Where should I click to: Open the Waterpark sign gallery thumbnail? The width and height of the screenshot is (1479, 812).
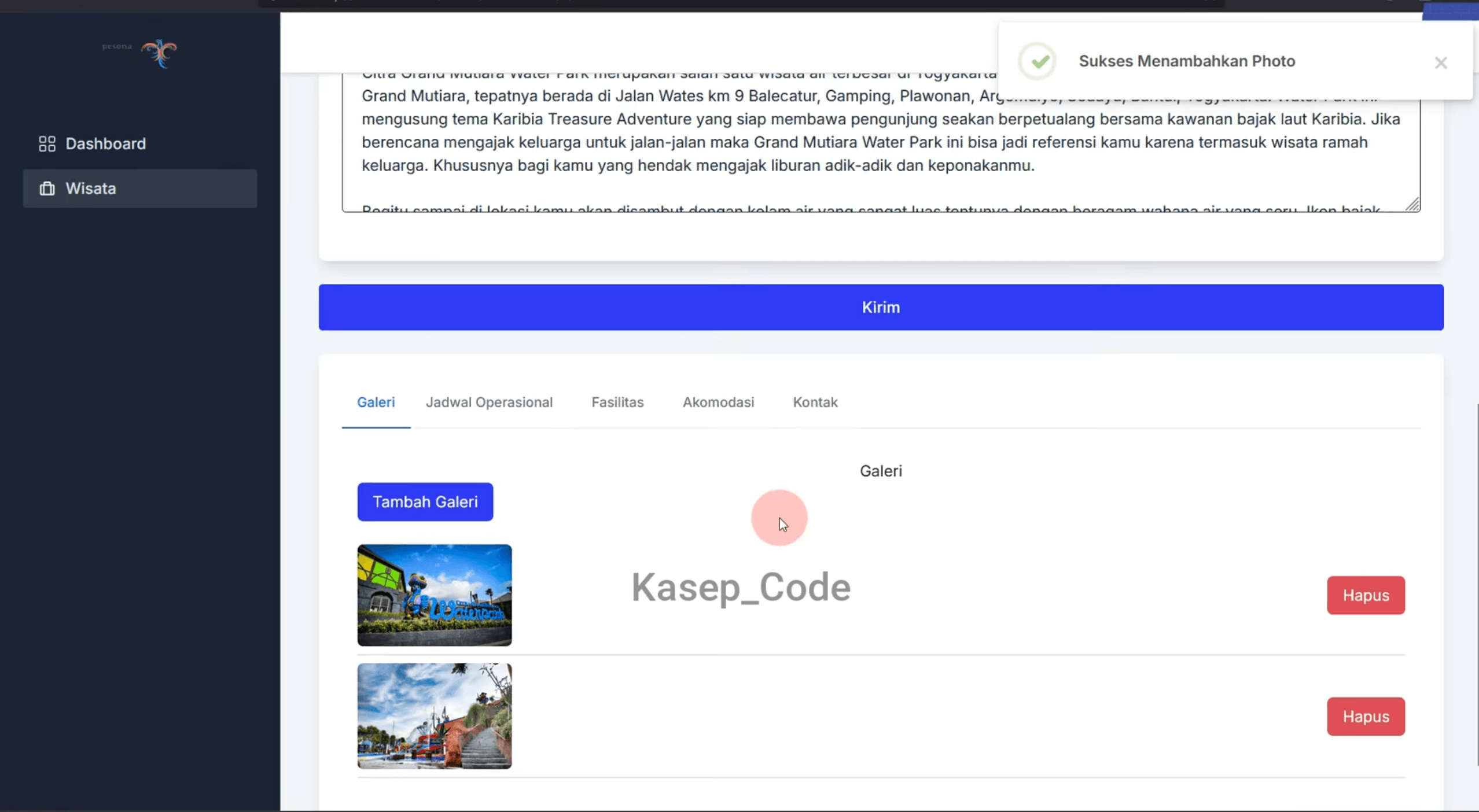pyautogui.click(x=435, y=595)
